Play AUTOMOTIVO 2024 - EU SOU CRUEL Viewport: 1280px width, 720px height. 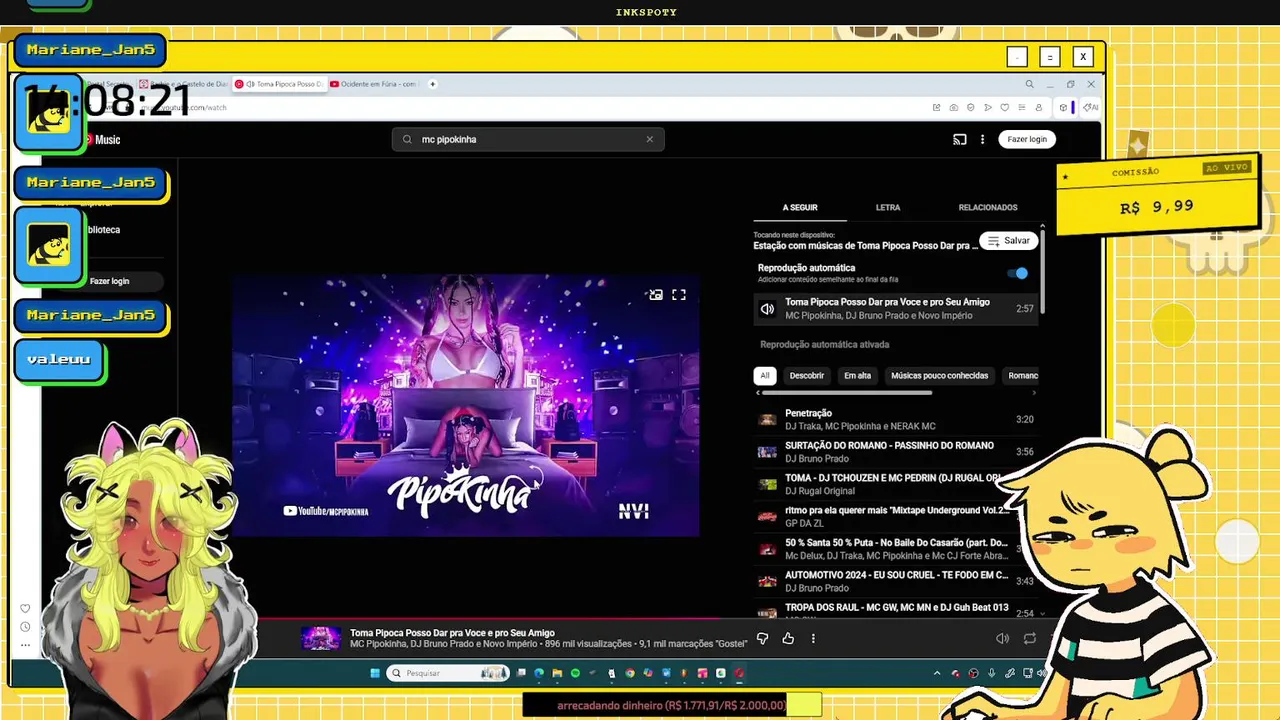click(x=896, y=581)
